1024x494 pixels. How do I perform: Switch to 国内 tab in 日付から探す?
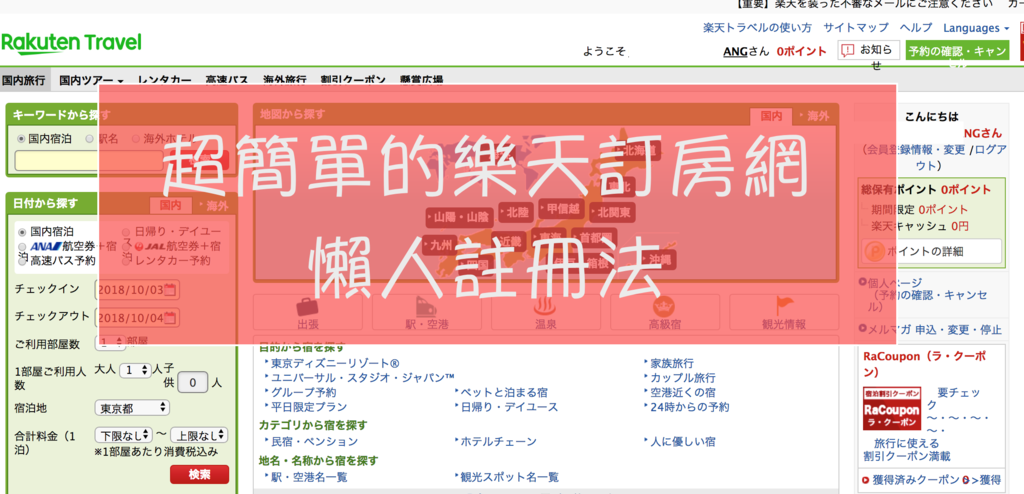click(170, 206)
